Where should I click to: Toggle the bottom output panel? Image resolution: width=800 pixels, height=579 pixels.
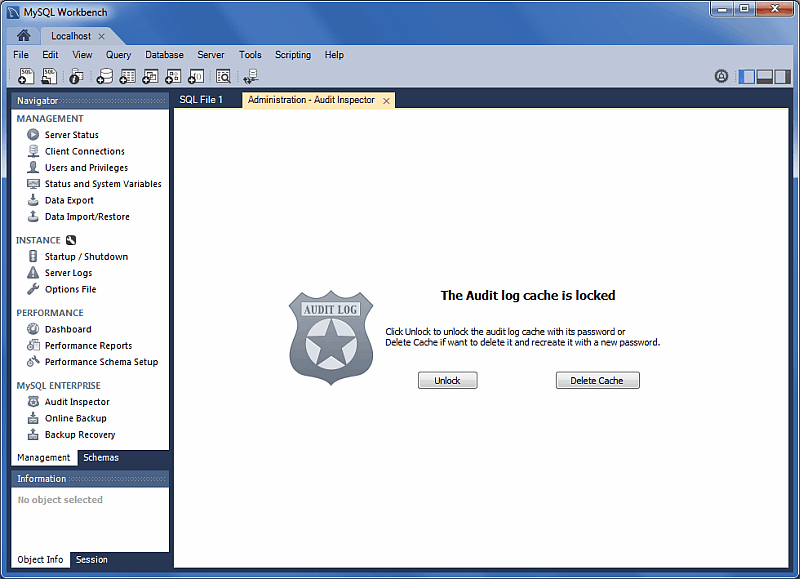[764, 77]
